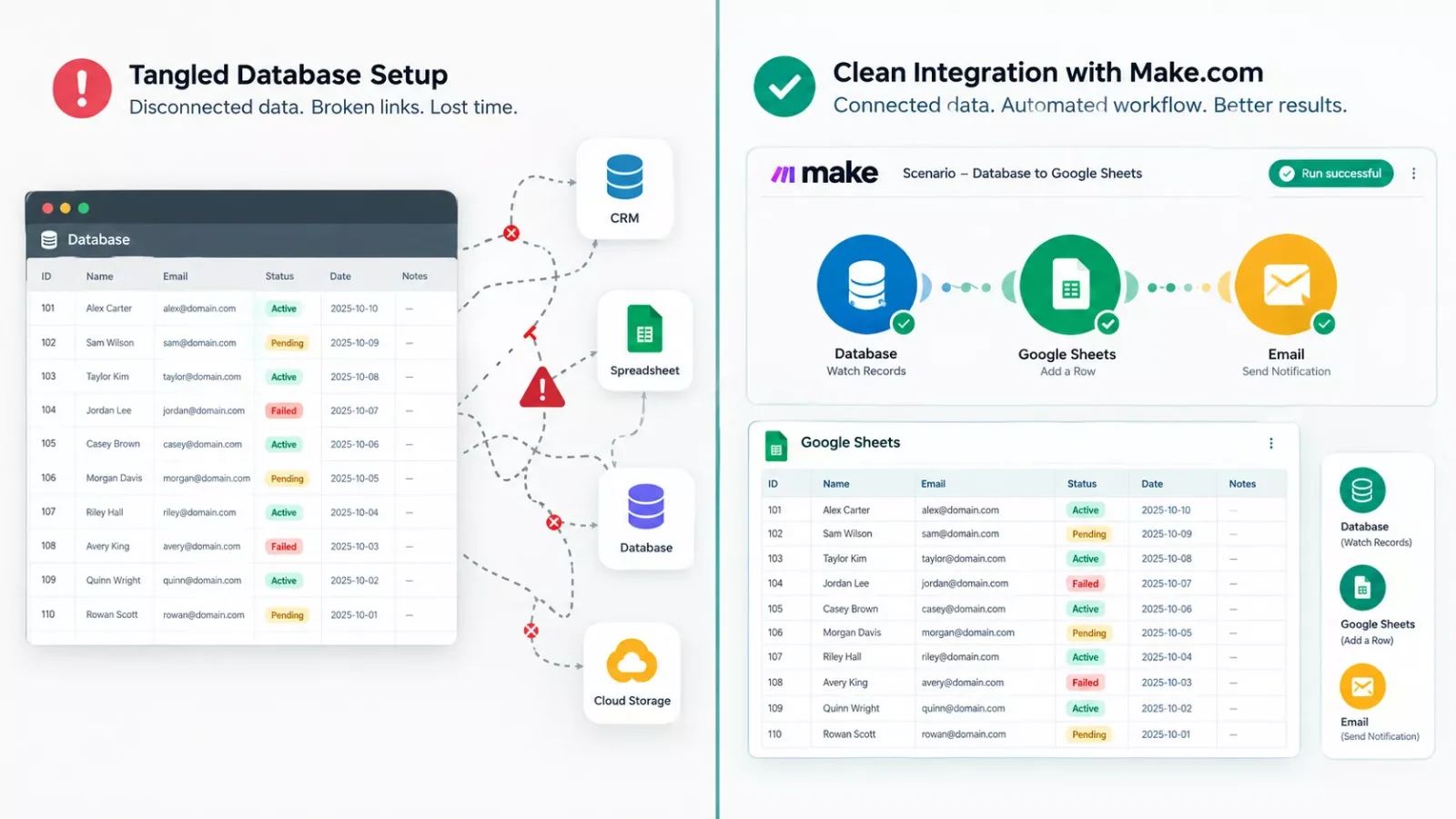Select the purple Database node icon
Image resolution: width=1456 pixels, height=819 pixels.
point(646,506)
